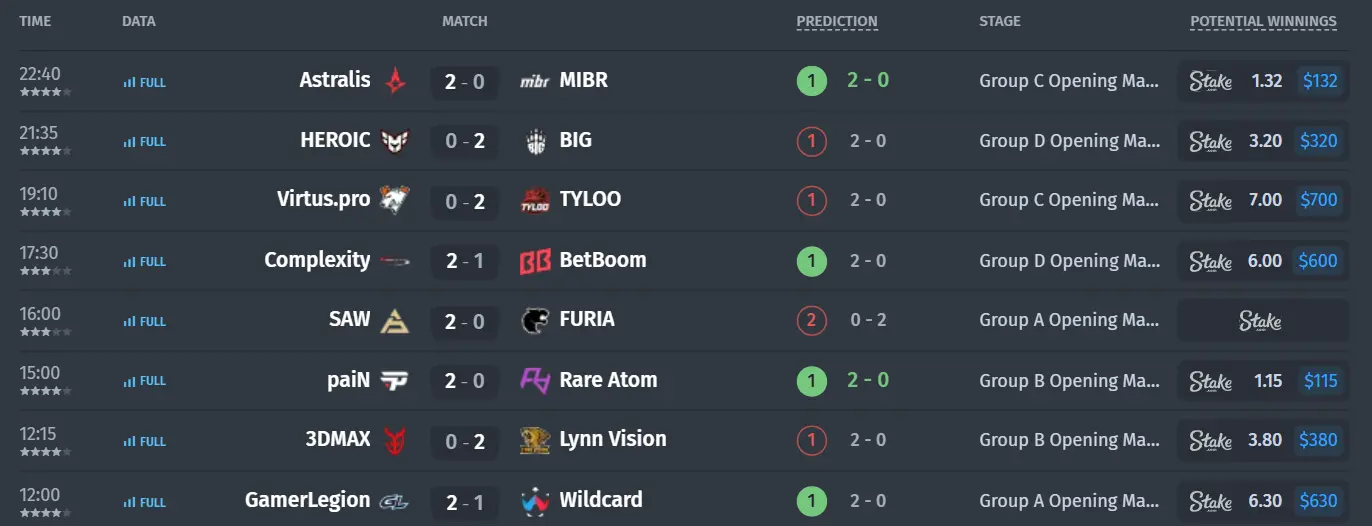
Task: Select the green prediction circle for Astralis match
Action: (x=811, y=81)
